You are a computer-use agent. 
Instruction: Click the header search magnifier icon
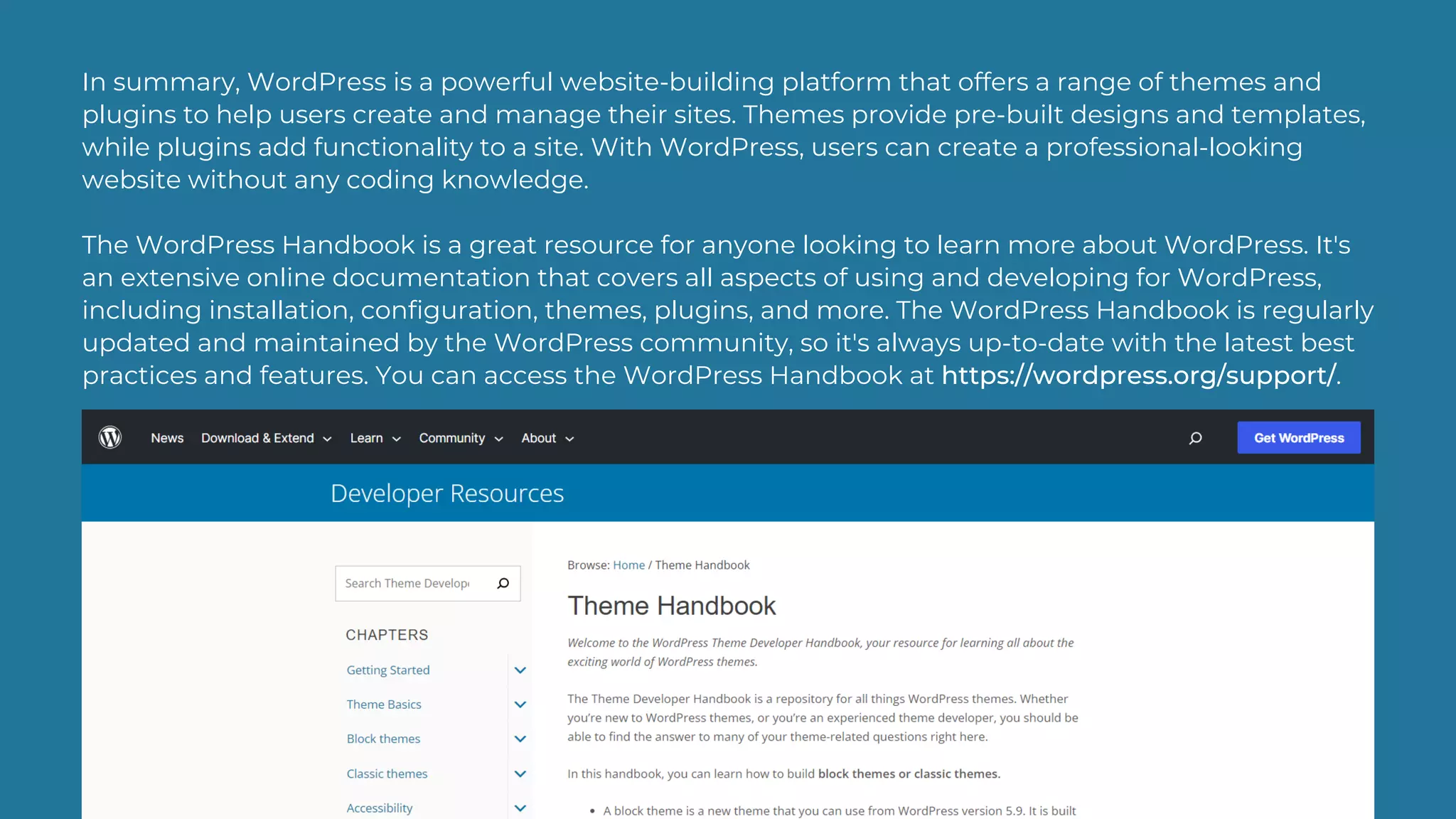coord(1196,438)
